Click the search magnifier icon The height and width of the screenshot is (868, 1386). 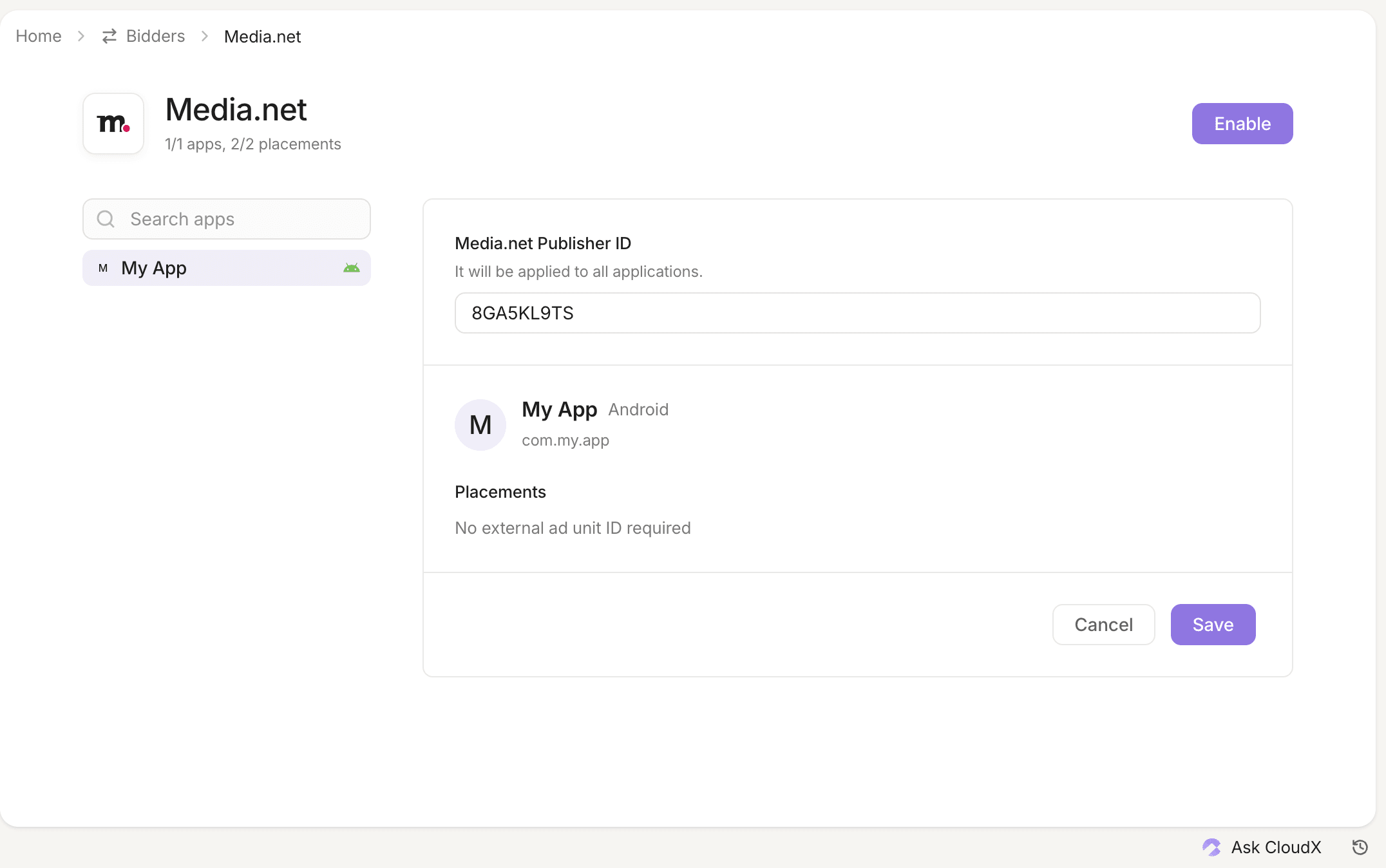pos(106,219)
